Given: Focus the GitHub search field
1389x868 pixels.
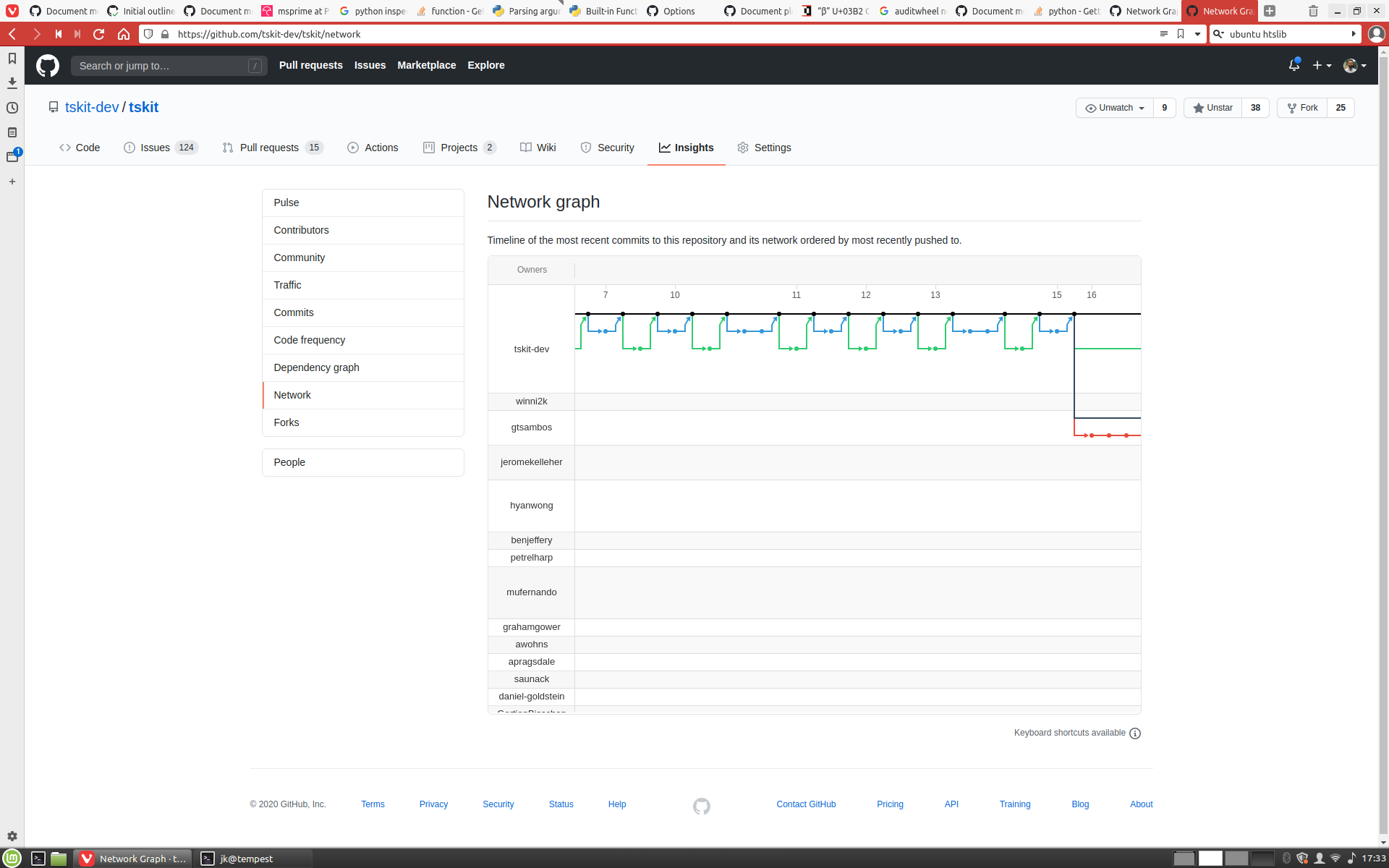Looking at the screenshot, I should [163, 66].
